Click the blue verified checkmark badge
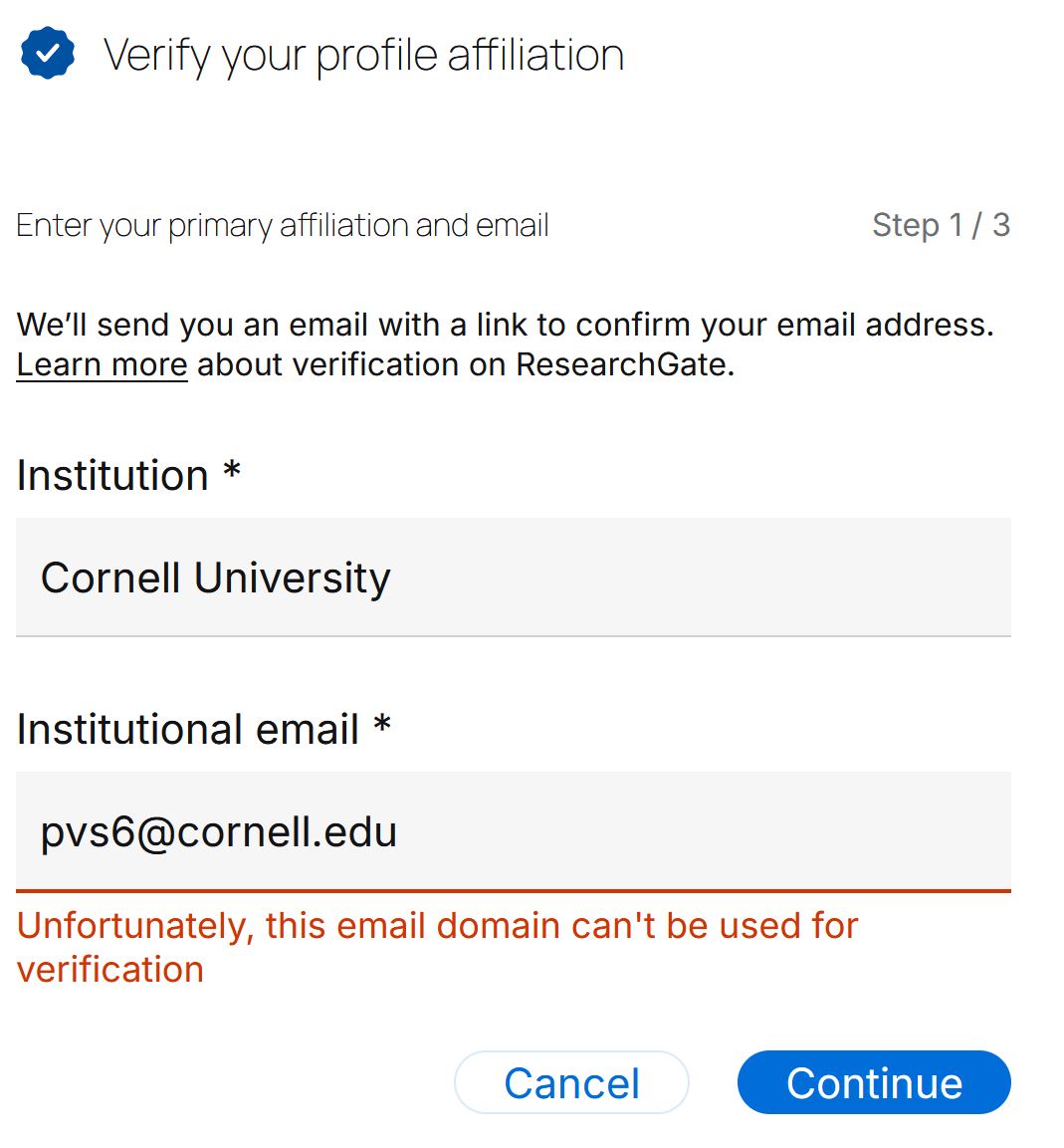This screenshot has width=1064, height=1148. (x=47, y=54)
